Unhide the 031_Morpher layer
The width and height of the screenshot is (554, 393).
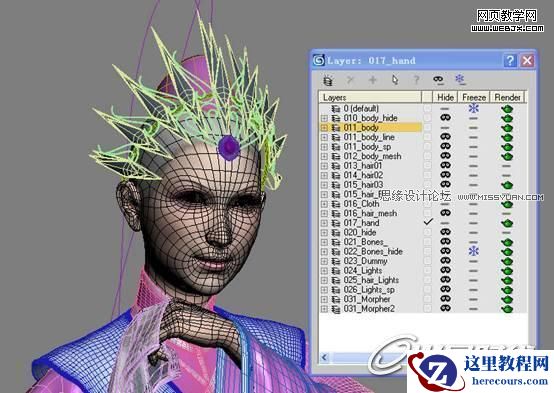(446, 299)
